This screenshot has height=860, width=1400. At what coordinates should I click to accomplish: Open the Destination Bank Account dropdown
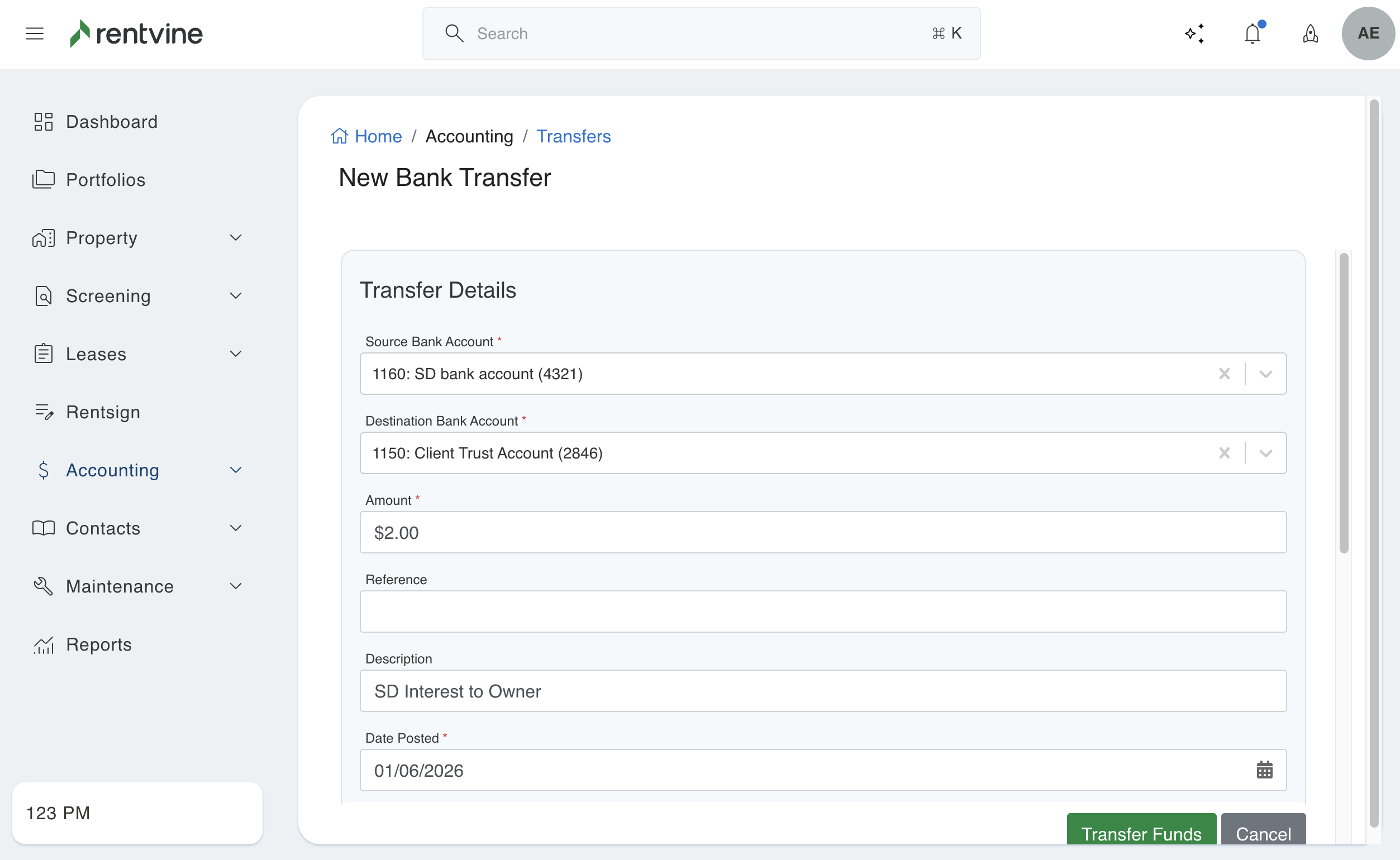pos(1265,453)
